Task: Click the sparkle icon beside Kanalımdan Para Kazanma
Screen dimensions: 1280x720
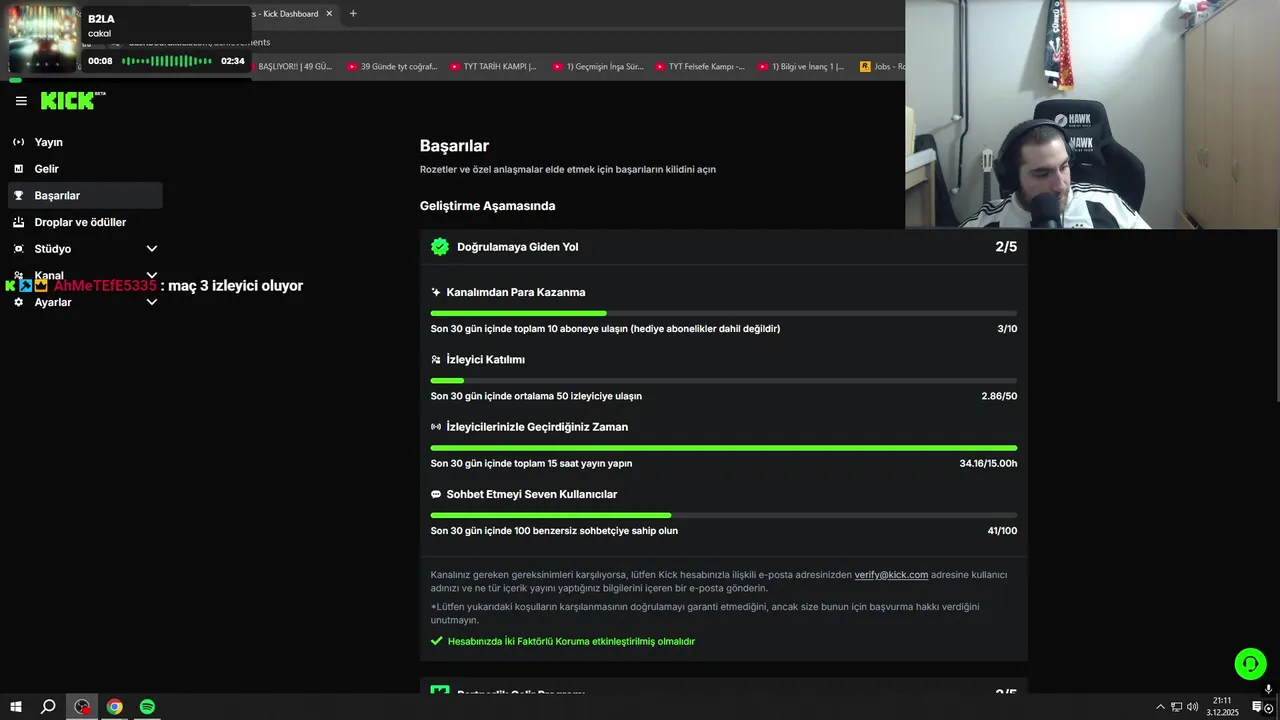Action: (x=436, y=292)
